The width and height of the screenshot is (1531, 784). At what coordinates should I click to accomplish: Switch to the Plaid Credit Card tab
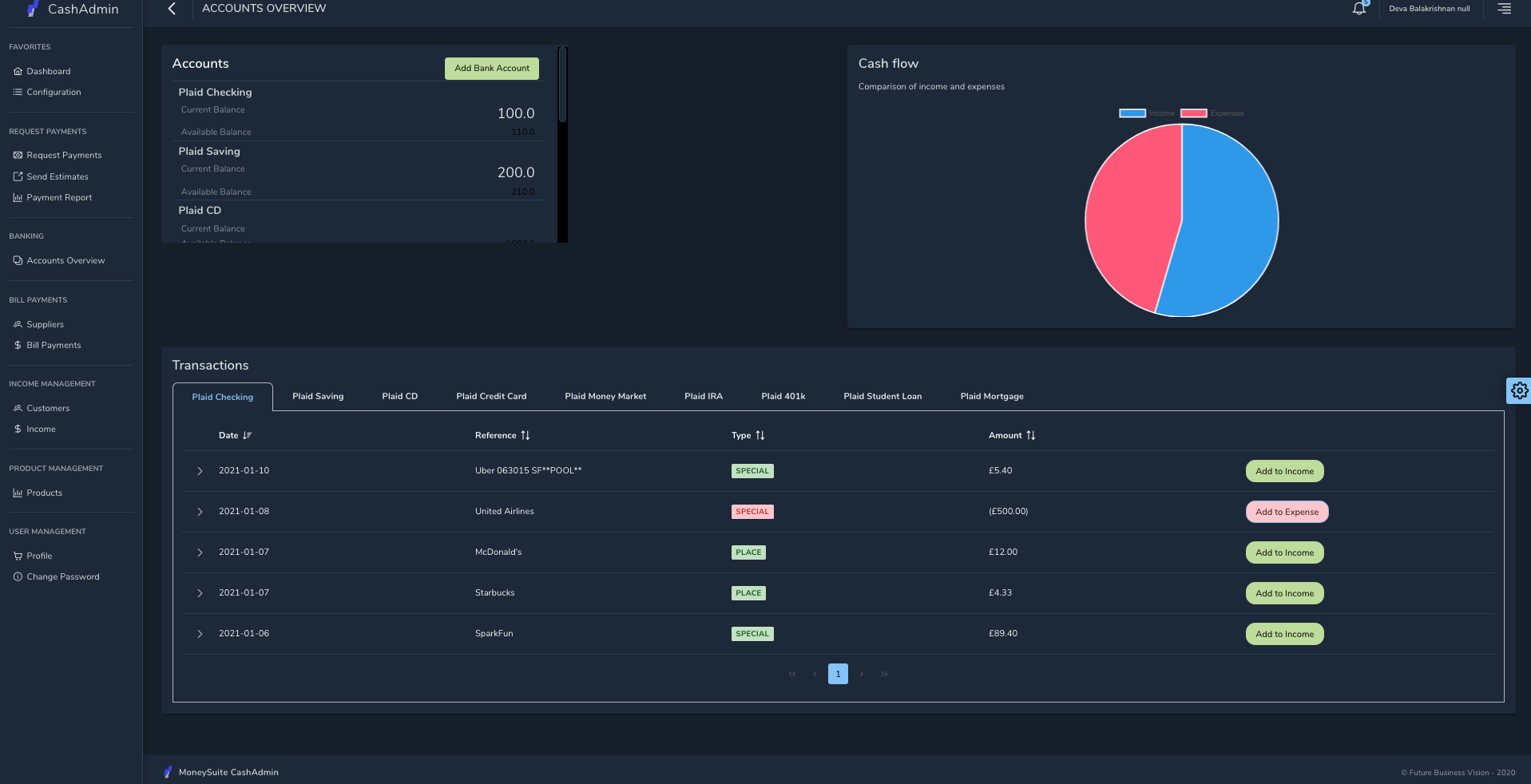tap(491, 396)
